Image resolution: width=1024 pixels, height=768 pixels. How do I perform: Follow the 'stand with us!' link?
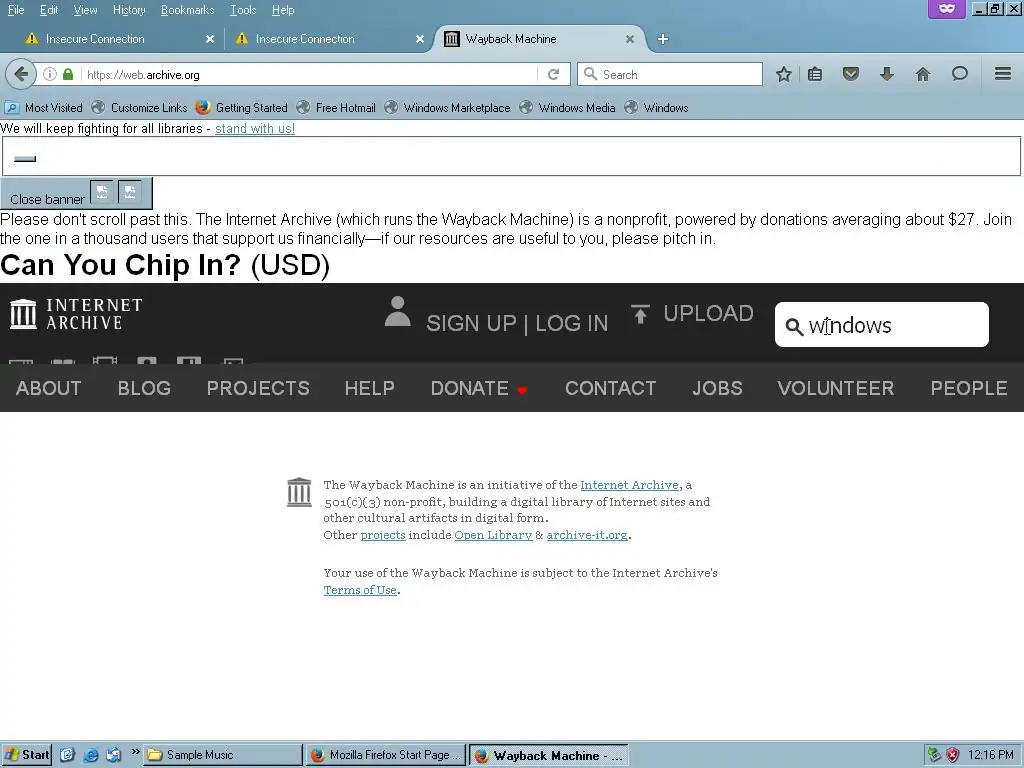255,129
